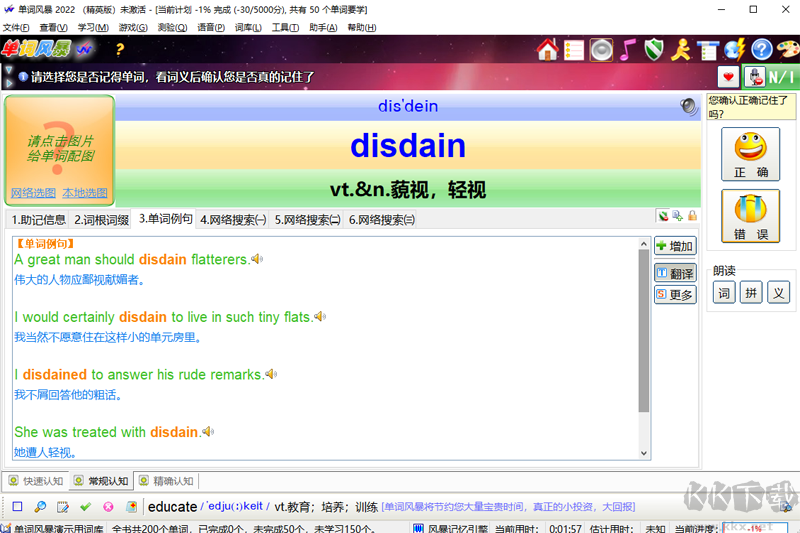Click the 网络选图 link
Image resolution: width=800 pixels, height=533 pixels.
coord(34,193)
